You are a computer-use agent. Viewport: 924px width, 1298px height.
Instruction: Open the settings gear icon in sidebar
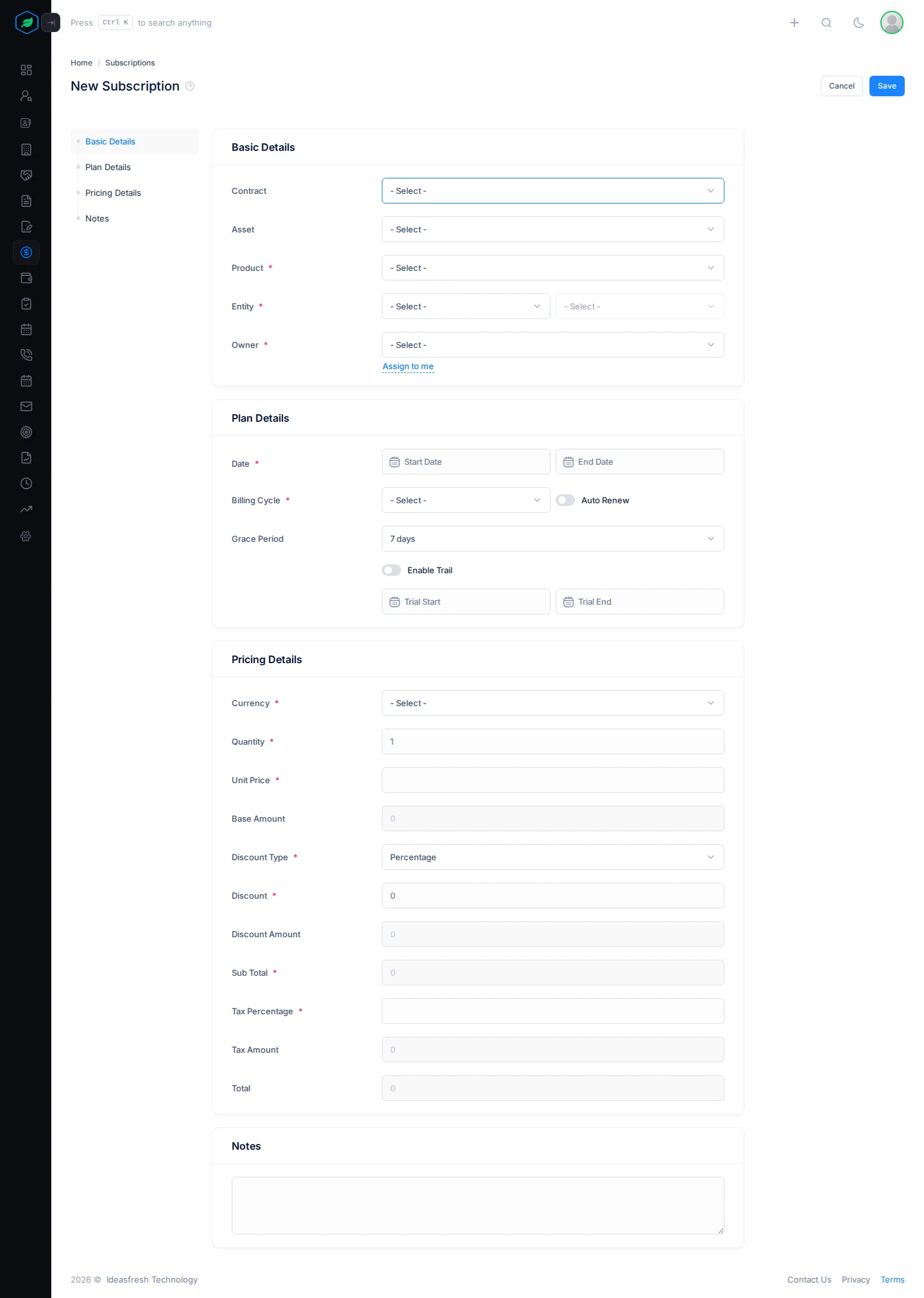coord(26,536)
